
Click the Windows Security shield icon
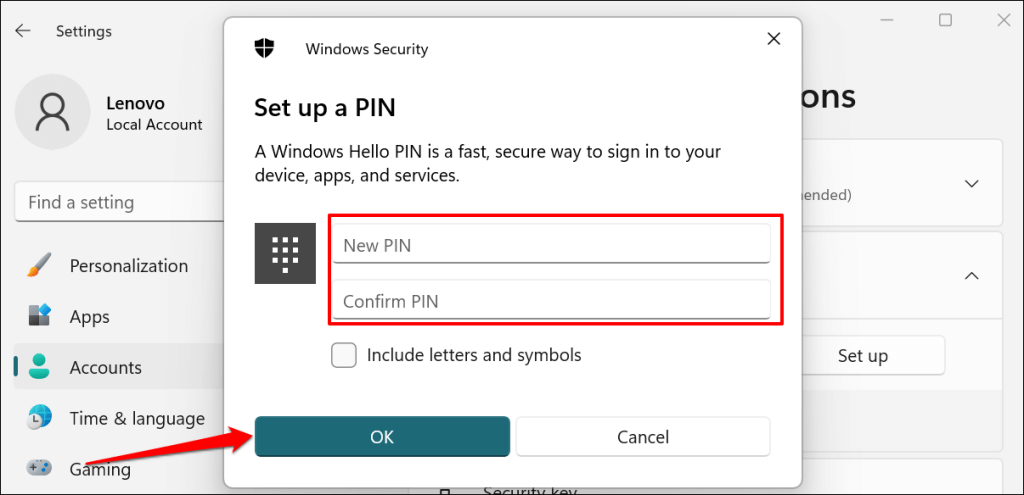265,48
